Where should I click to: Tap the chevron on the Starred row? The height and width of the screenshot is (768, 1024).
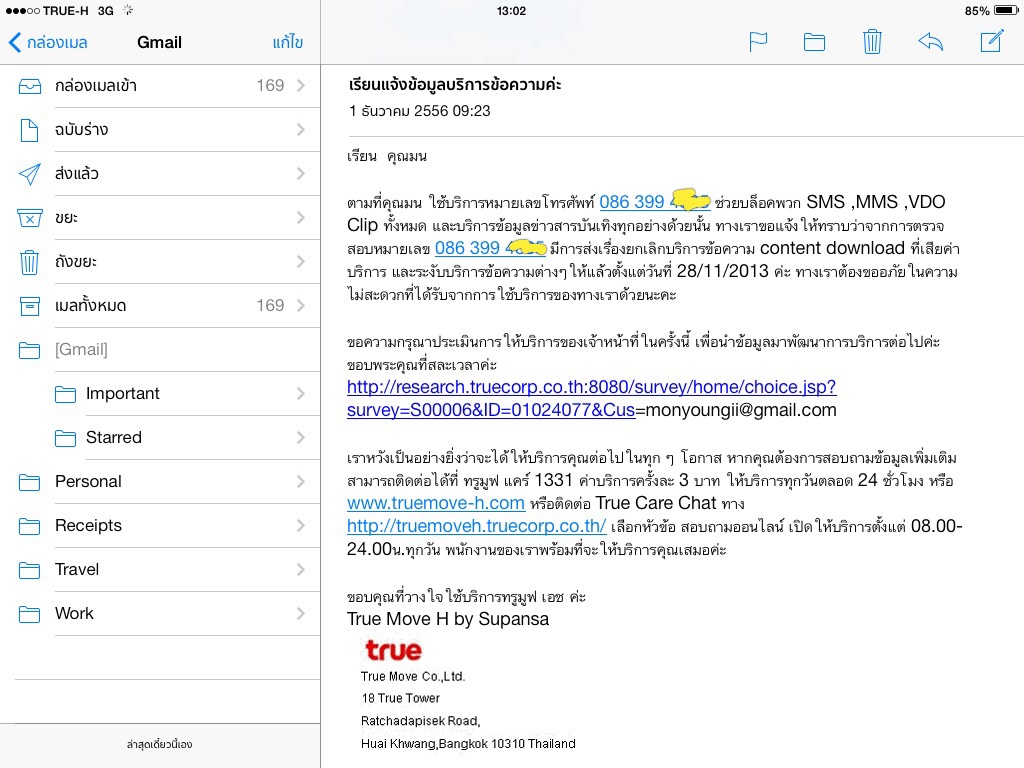pyautogui.click(x=300, y=437)
